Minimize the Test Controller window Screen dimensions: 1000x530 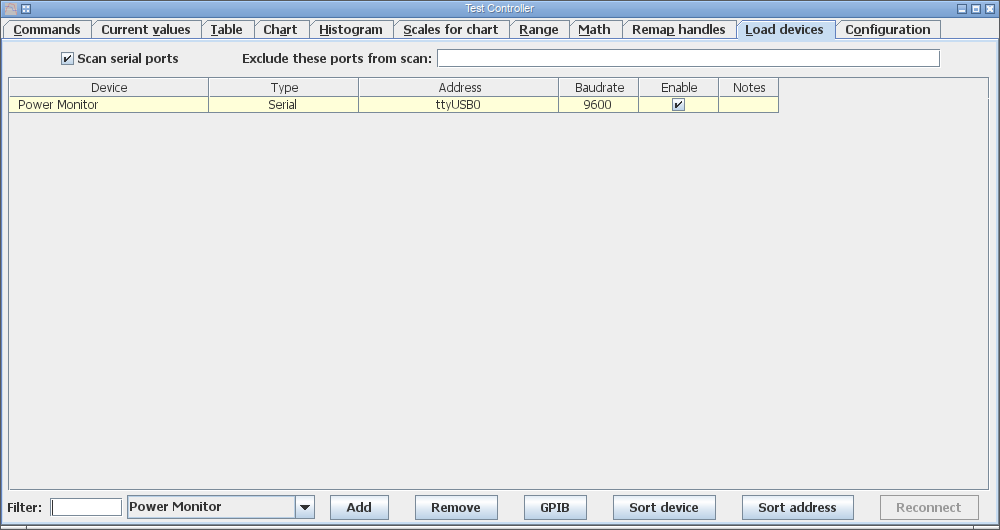962,9
